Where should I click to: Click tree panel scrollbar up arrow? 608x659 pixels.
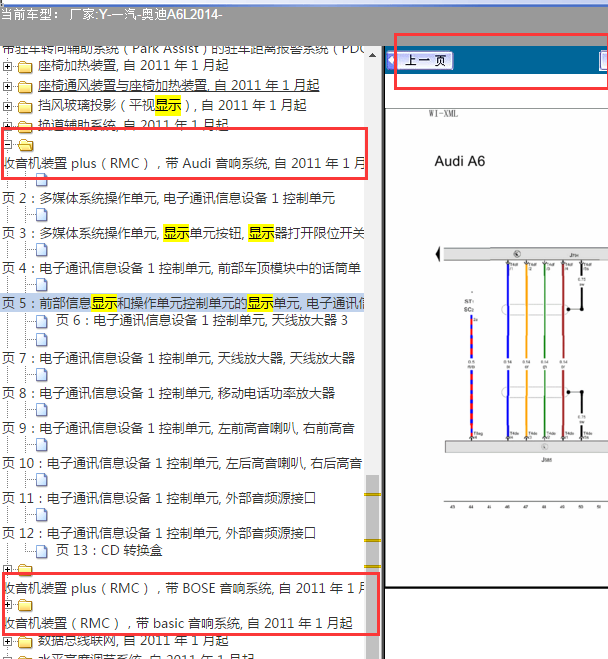point(372,55)
